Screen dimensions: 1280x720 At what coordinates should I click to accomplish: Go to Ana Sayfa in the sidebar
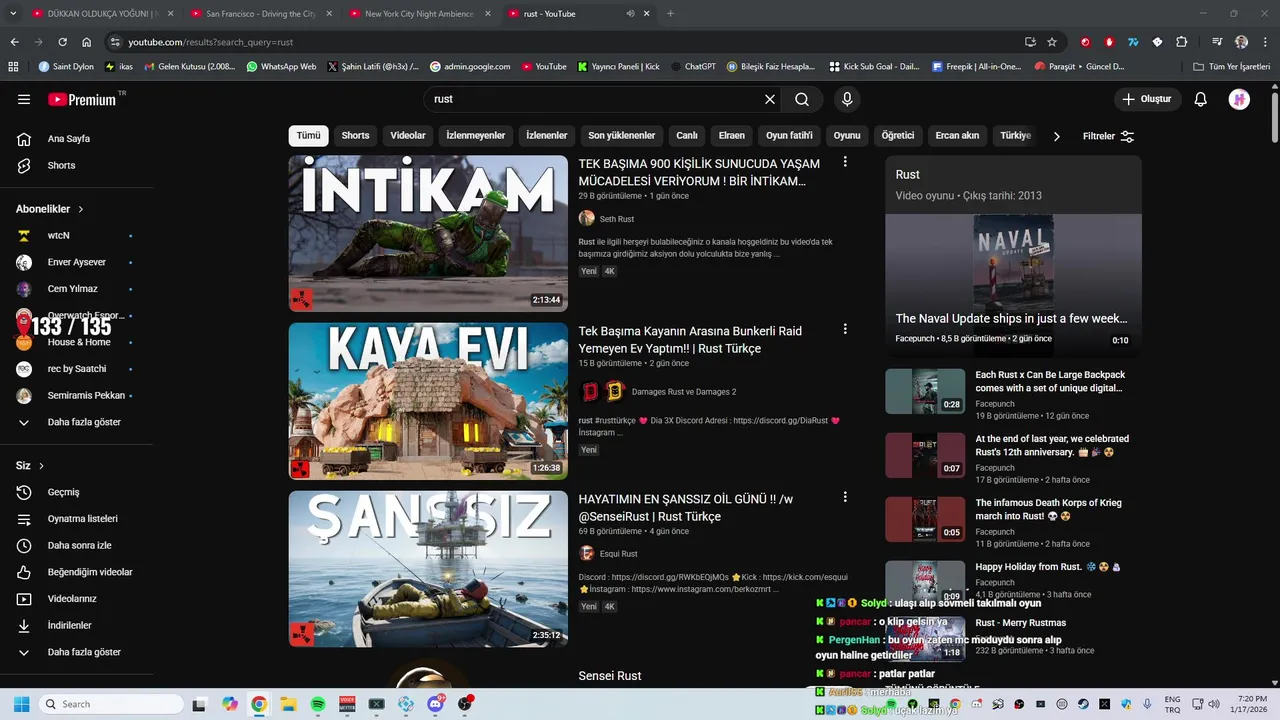click(68, 139)
